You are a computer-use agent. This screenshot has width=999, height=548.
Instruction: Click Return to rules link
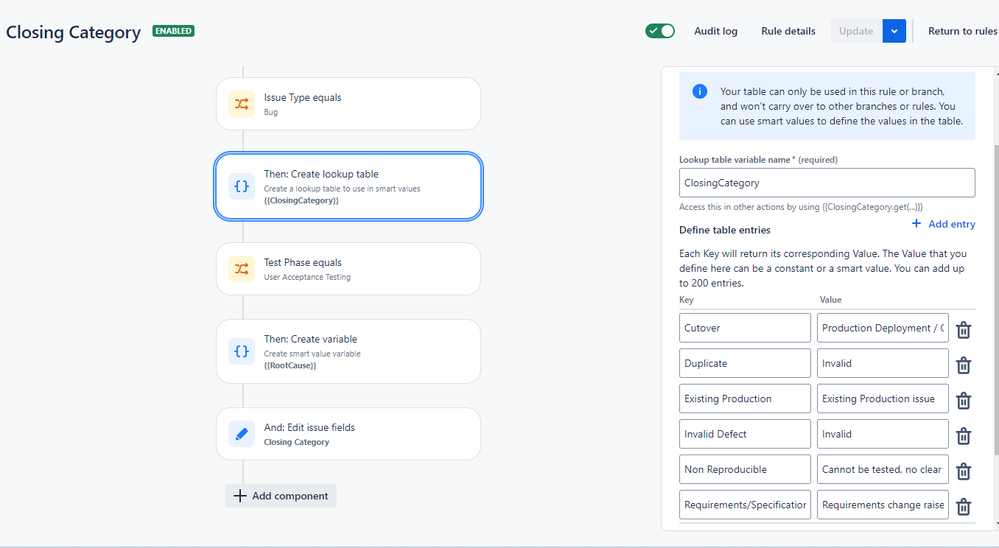coord(963,31)
